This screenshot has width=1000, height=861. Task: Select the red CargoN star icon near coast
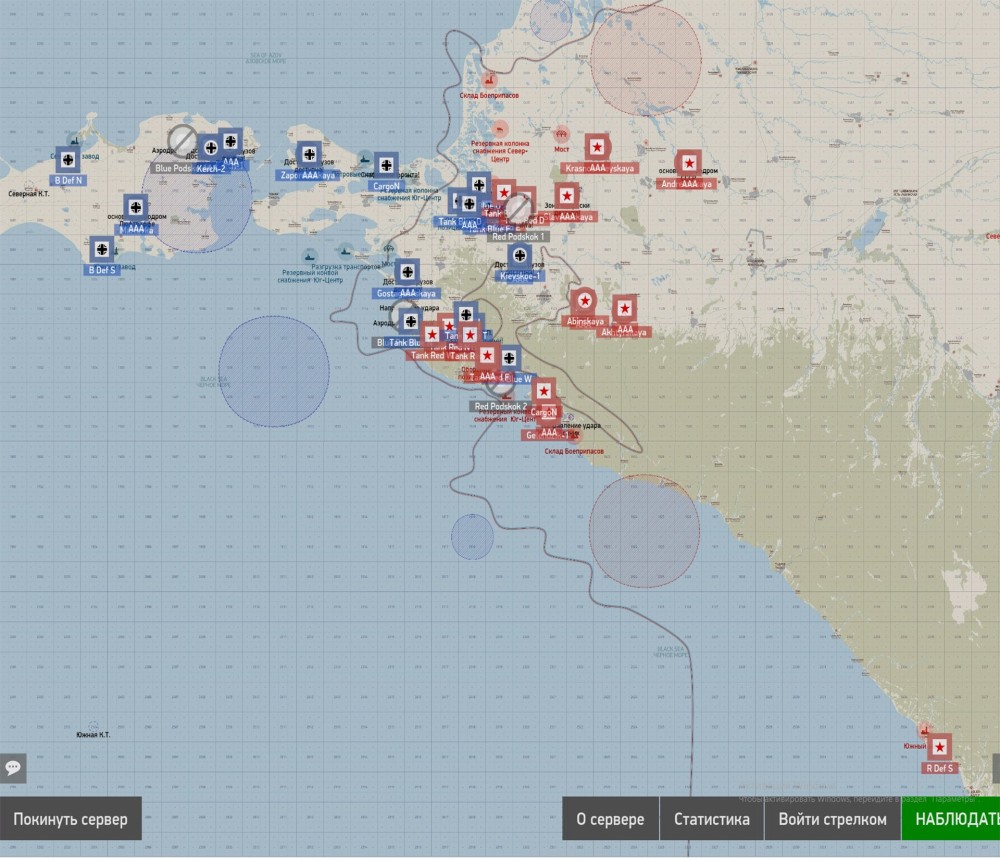point(543,391)
